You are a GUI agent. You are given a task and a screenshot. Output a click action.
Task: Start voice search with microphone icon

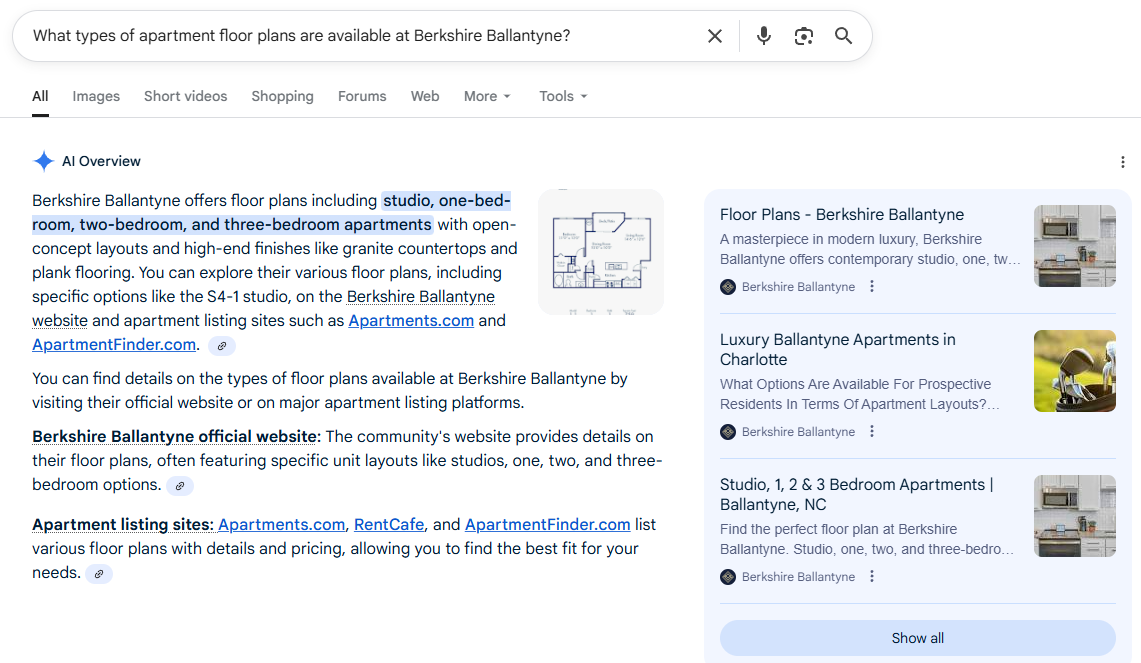(x=764, y=36)
